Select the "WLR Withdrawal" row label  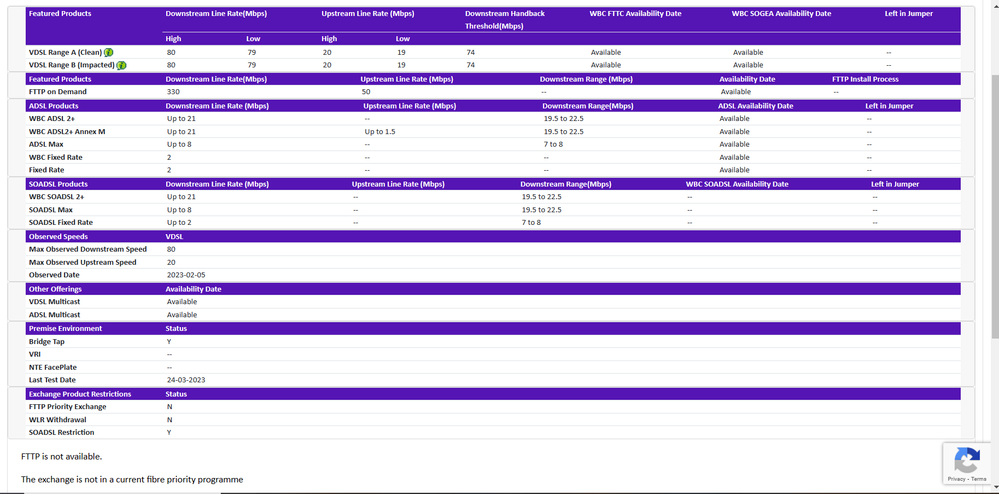coord(57,419)
